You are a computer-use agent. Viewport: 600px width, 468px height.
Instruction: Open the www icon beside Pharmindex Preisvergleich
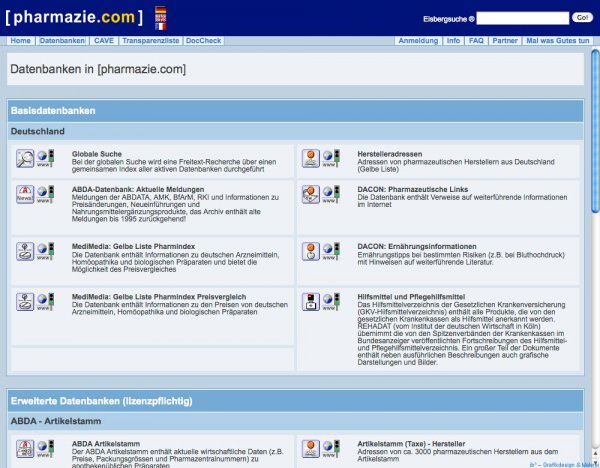(x=46, y=302)
